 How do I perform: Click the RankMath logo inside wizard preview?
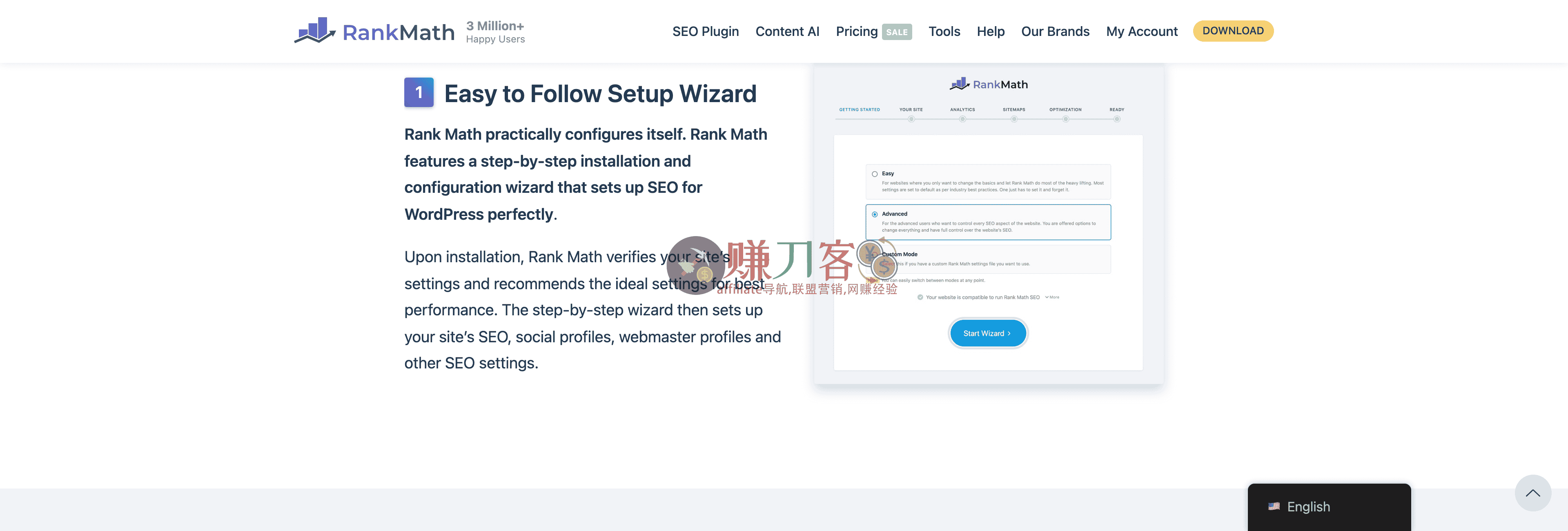point(989,84)
